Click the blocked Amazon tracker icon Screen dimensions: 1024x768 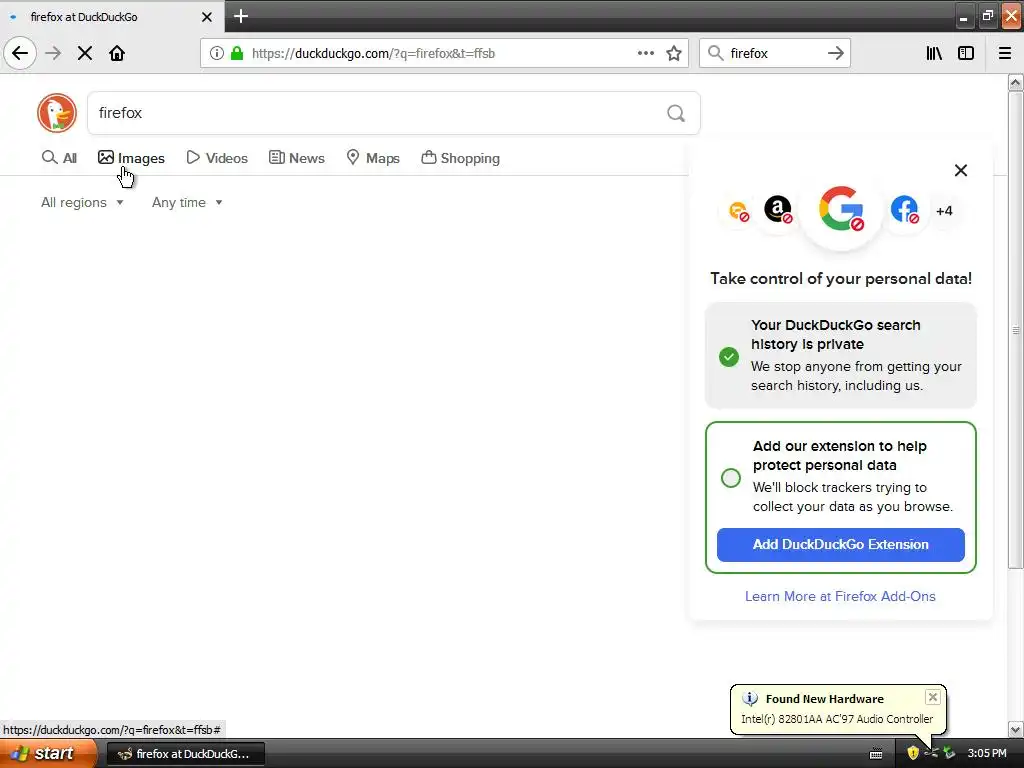pos(778,210)
